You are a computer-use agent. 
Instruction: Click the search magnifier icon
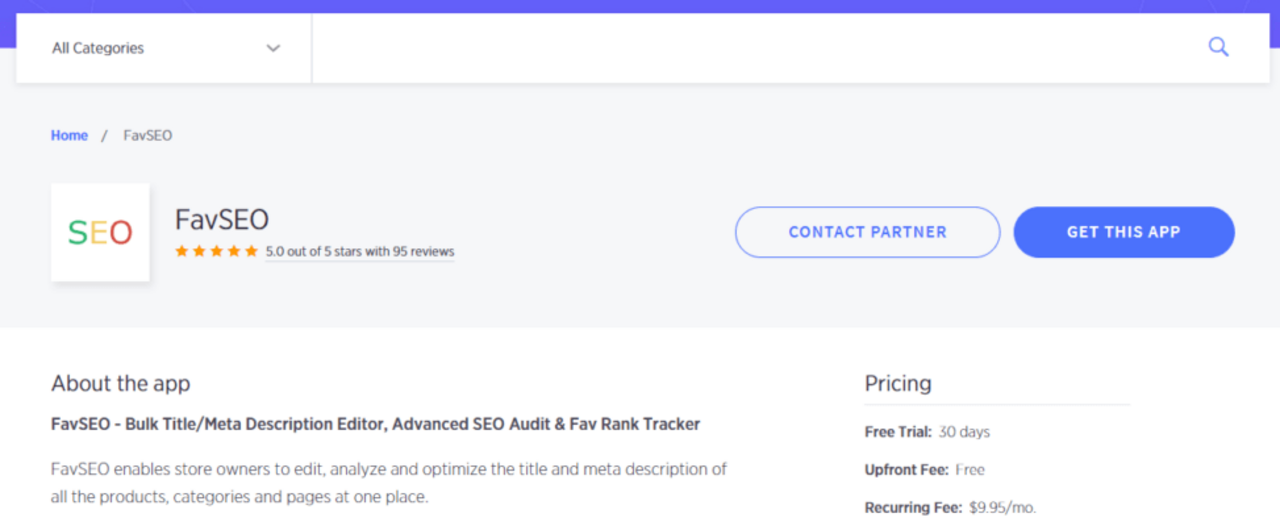pos(1218,47)
